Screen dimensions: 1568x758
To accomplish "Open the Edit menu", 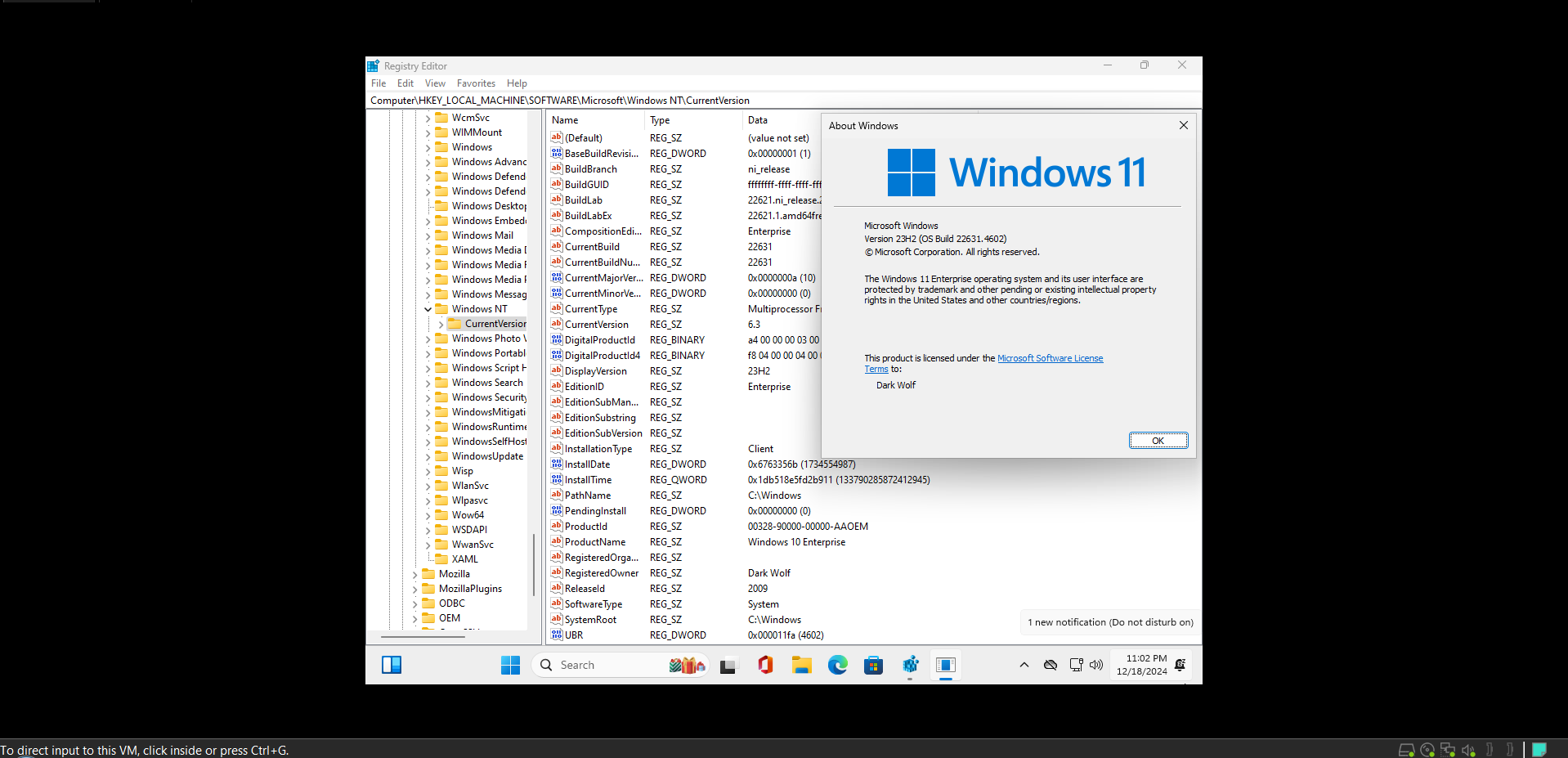I will pos(405,83).
